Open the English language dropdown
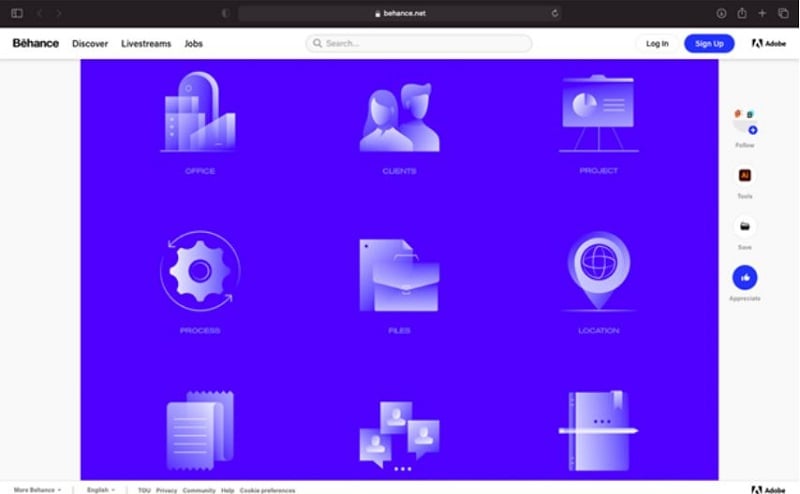Screen dimensions: 800x494 coord(101,490)
